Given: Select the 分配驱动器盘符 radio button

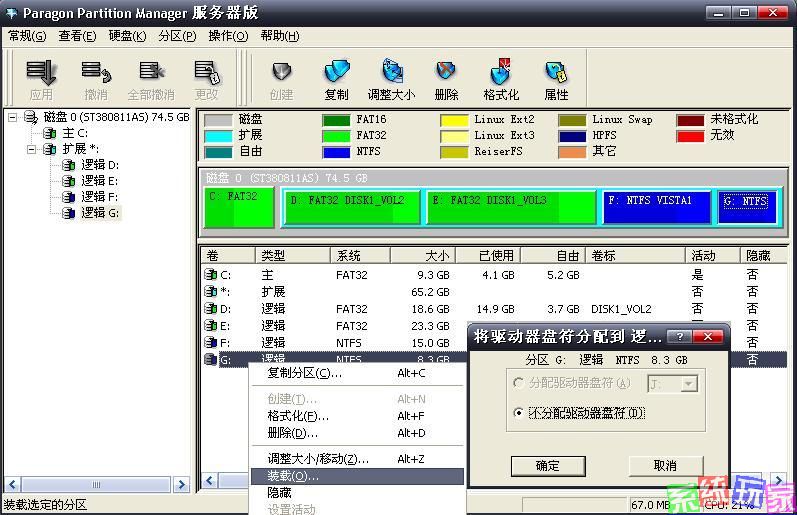Looking at the screenshot, I should (518, 383).
